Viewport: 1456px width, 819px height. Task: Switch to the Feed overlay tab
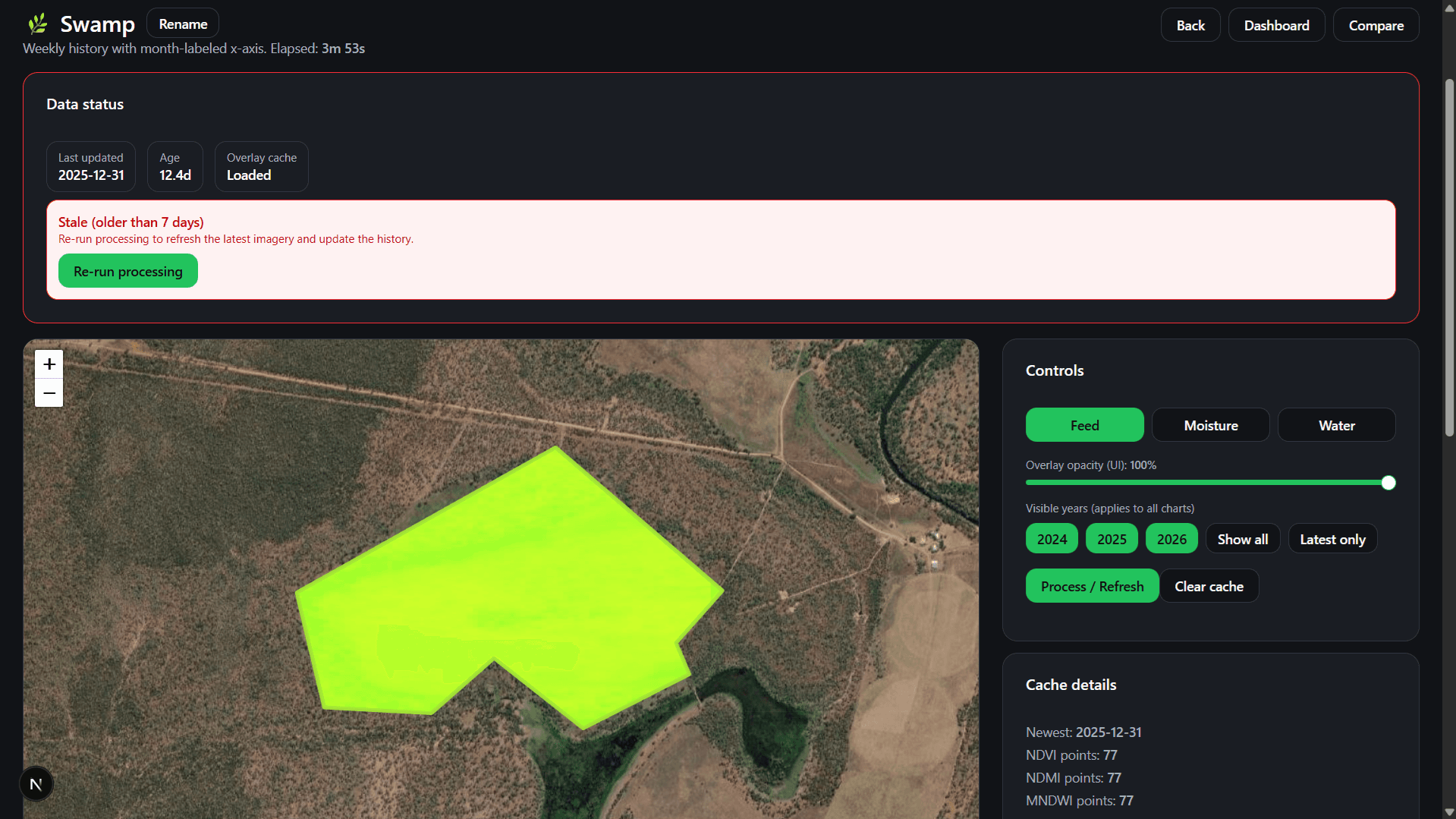[x=1084, y=425]
